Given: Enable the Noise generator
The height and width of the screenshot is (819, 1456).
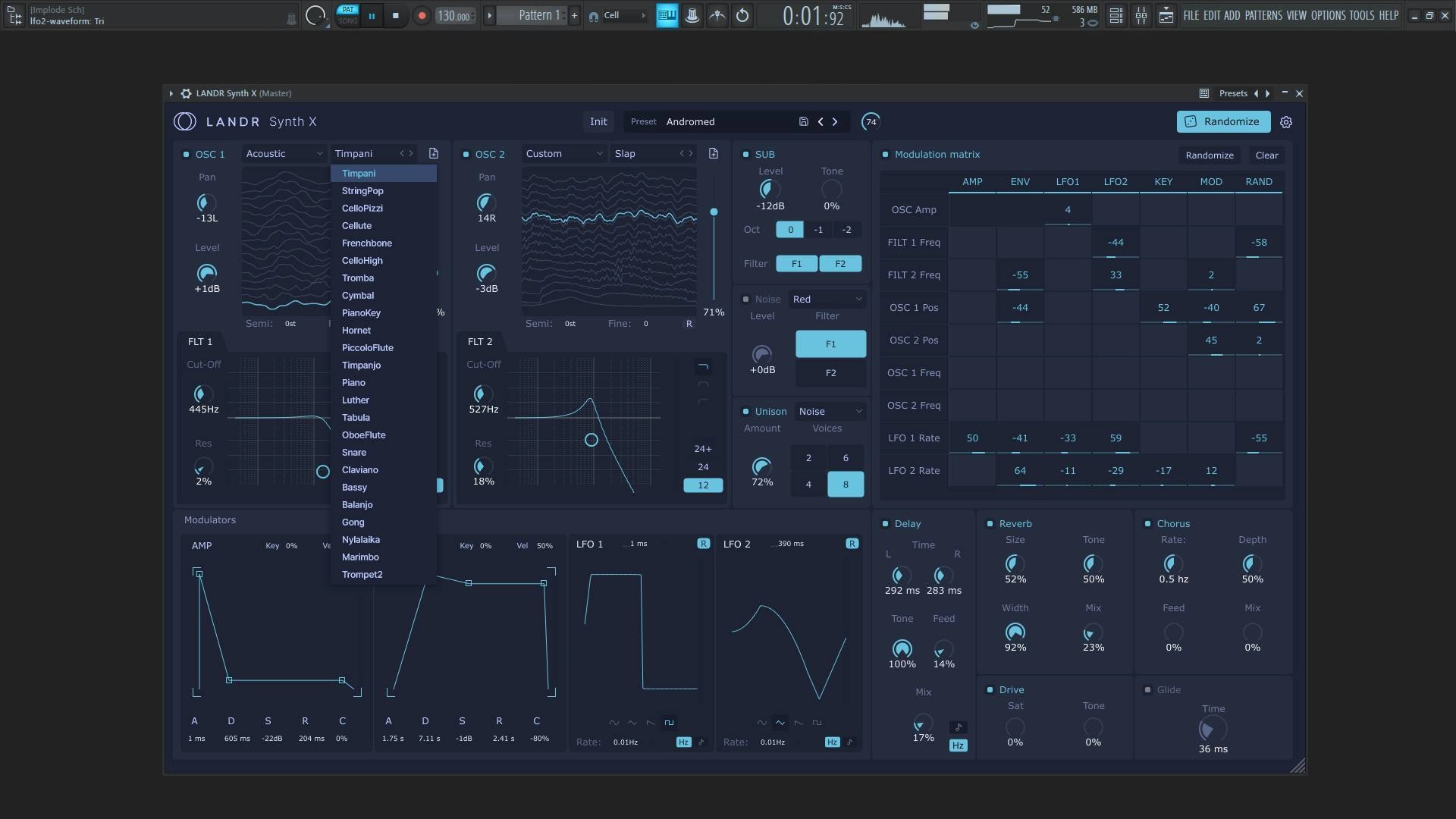Looking at the screenshot, I should pyautogui.click(x=746, y=300).
